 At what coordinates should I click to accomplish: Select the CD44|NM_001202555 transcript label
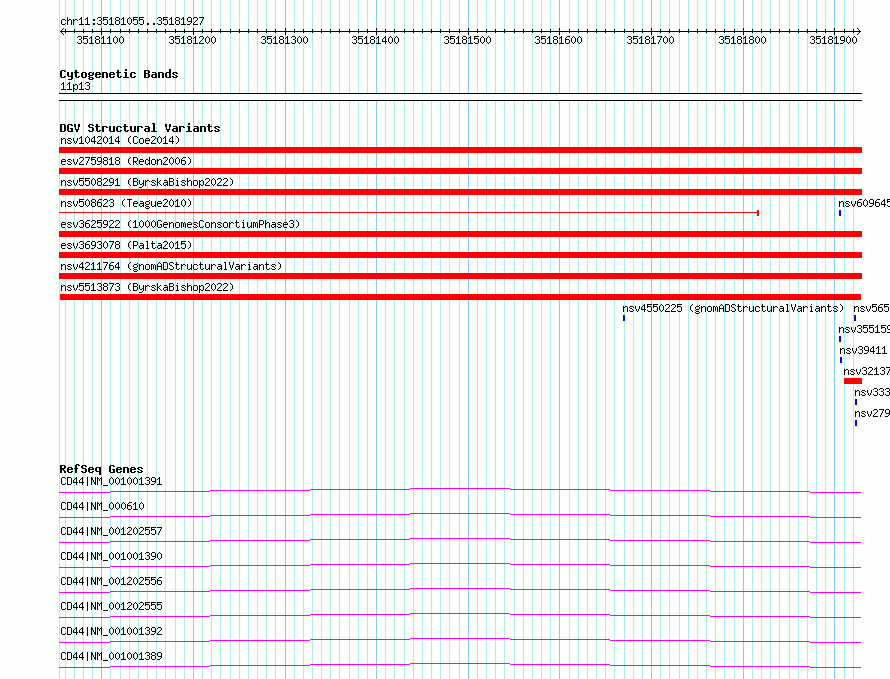(x=111, y=606)
